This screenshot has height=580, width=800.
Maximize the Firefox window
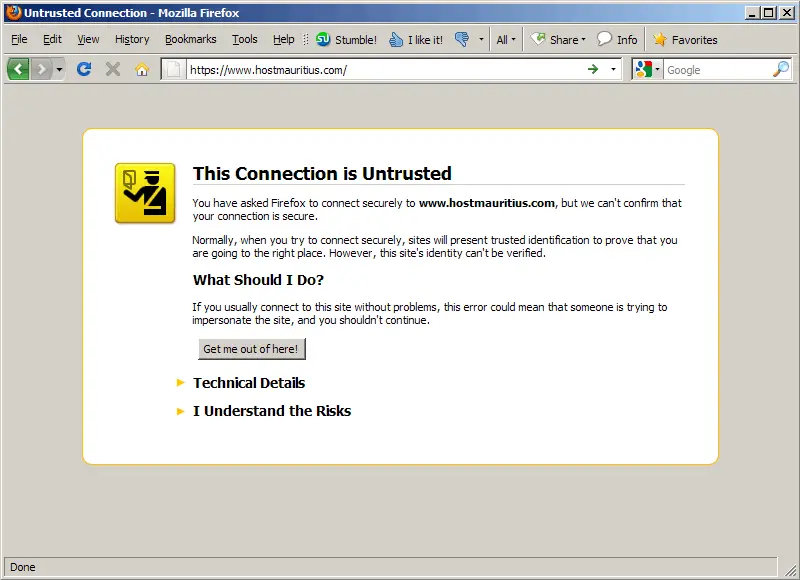[768, 13]
